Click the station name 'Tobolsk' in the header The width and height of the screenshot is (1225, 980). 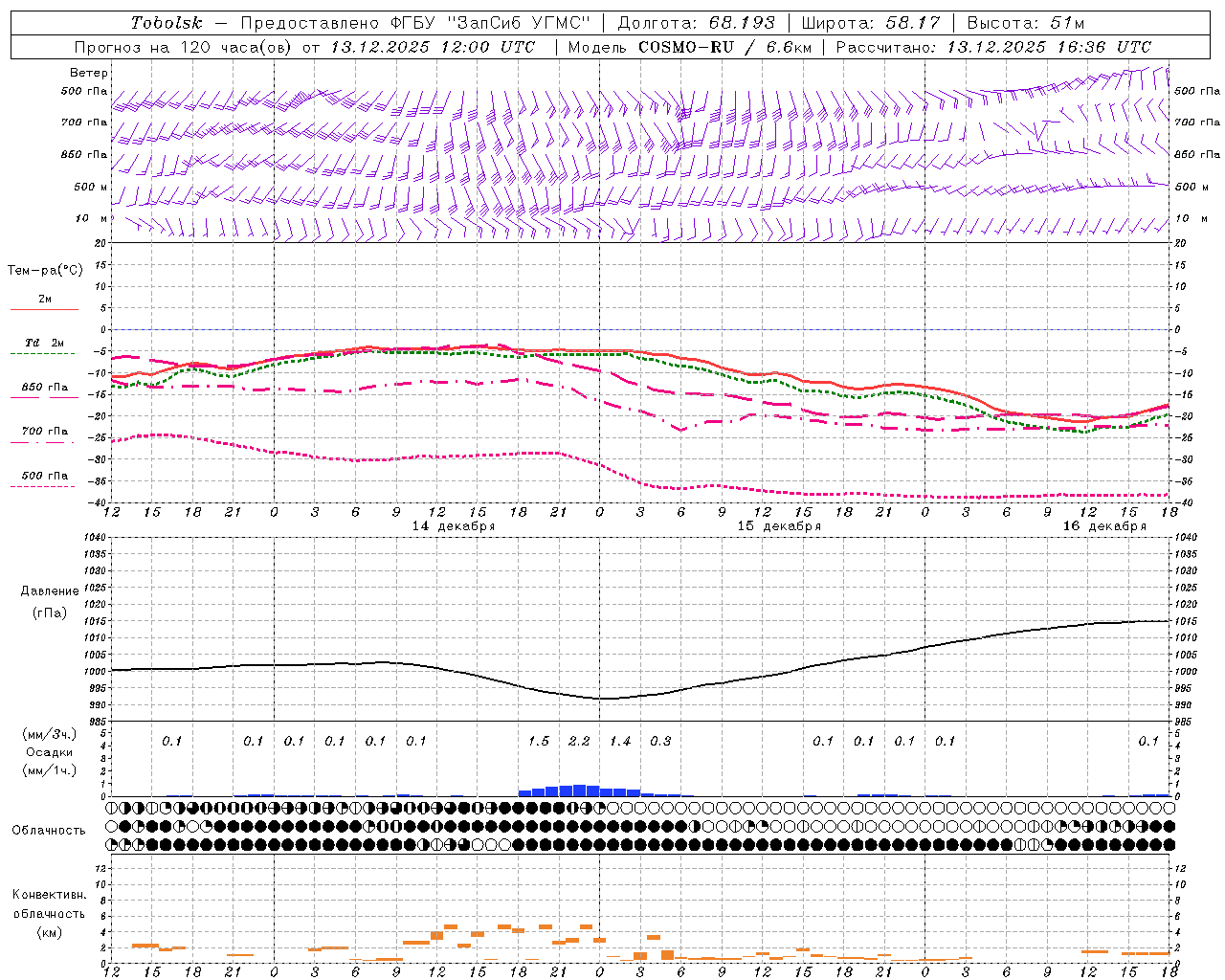[167, 23]
